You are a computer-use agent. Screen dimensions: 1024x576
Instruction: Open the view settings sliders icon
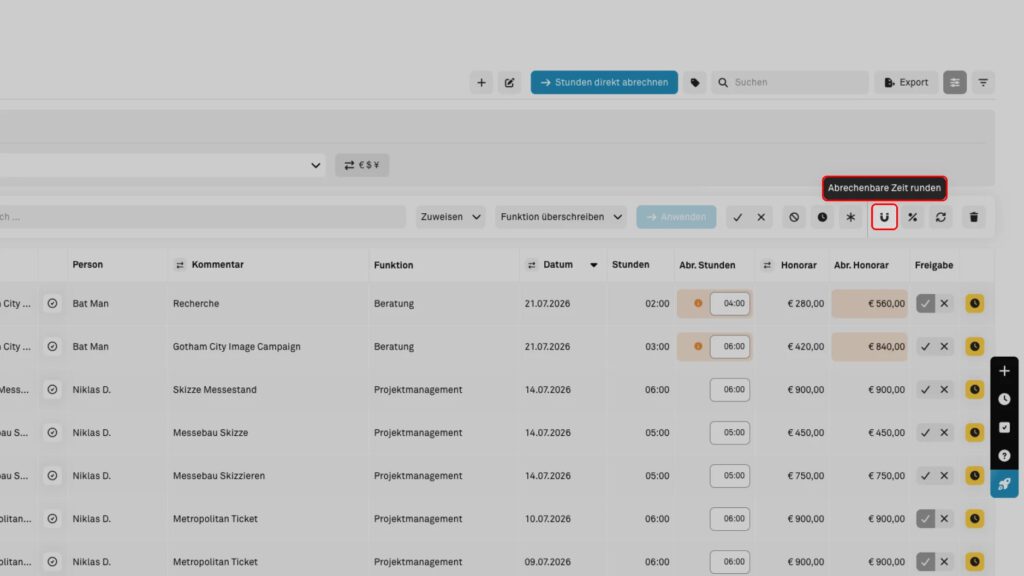pos(955,82)
